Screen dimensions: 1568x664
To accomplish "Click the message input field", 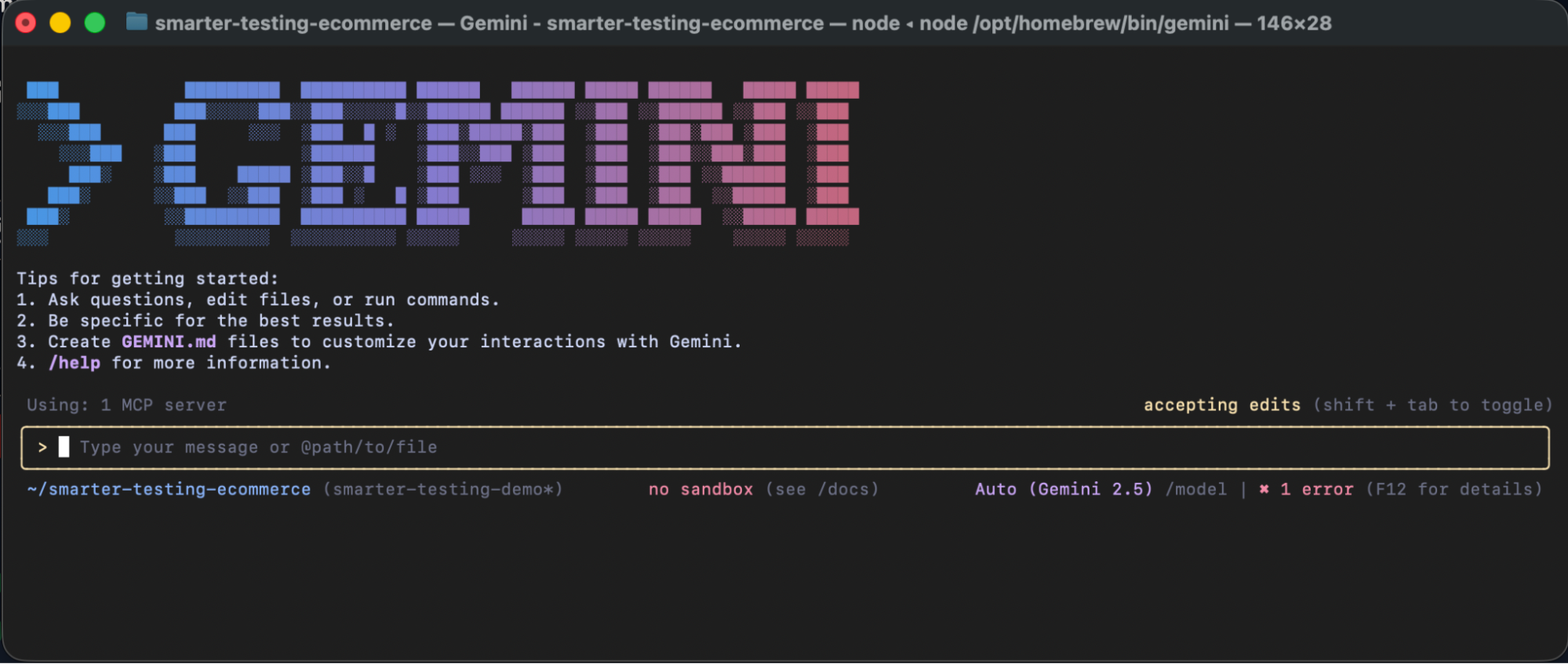I will tap(784, 448).
